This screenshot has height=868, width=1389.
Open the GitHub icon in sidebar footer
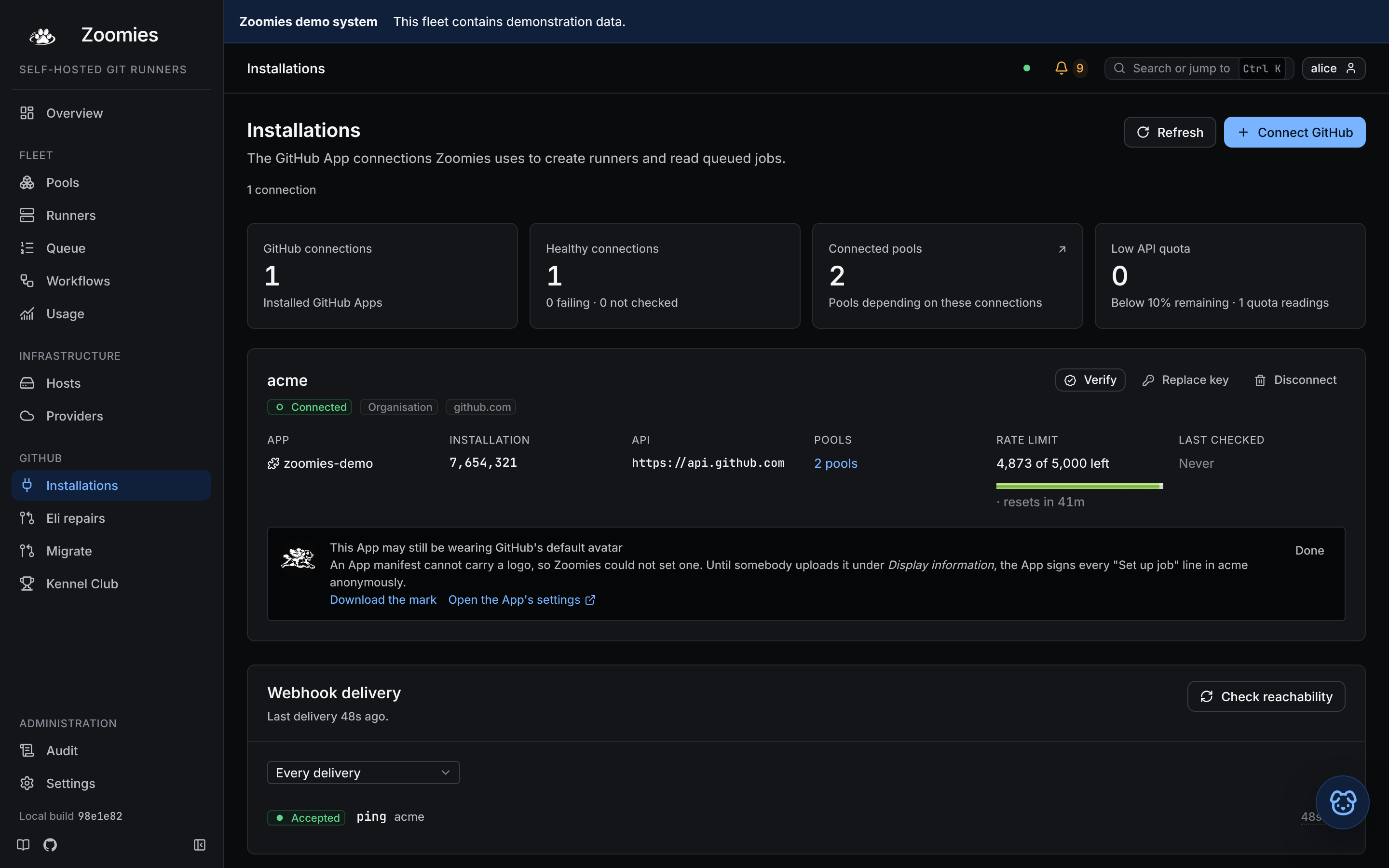(x=50, y=844)
